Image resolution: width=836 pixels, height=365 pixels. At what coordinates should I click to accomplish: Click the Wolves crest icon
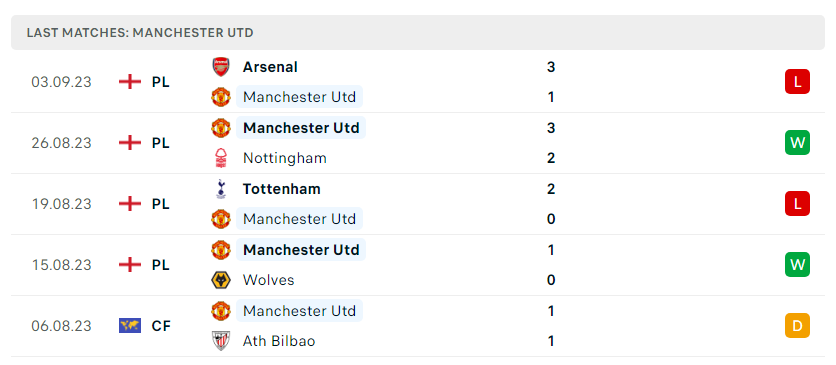pyautogui.click(x=221, y=280)
